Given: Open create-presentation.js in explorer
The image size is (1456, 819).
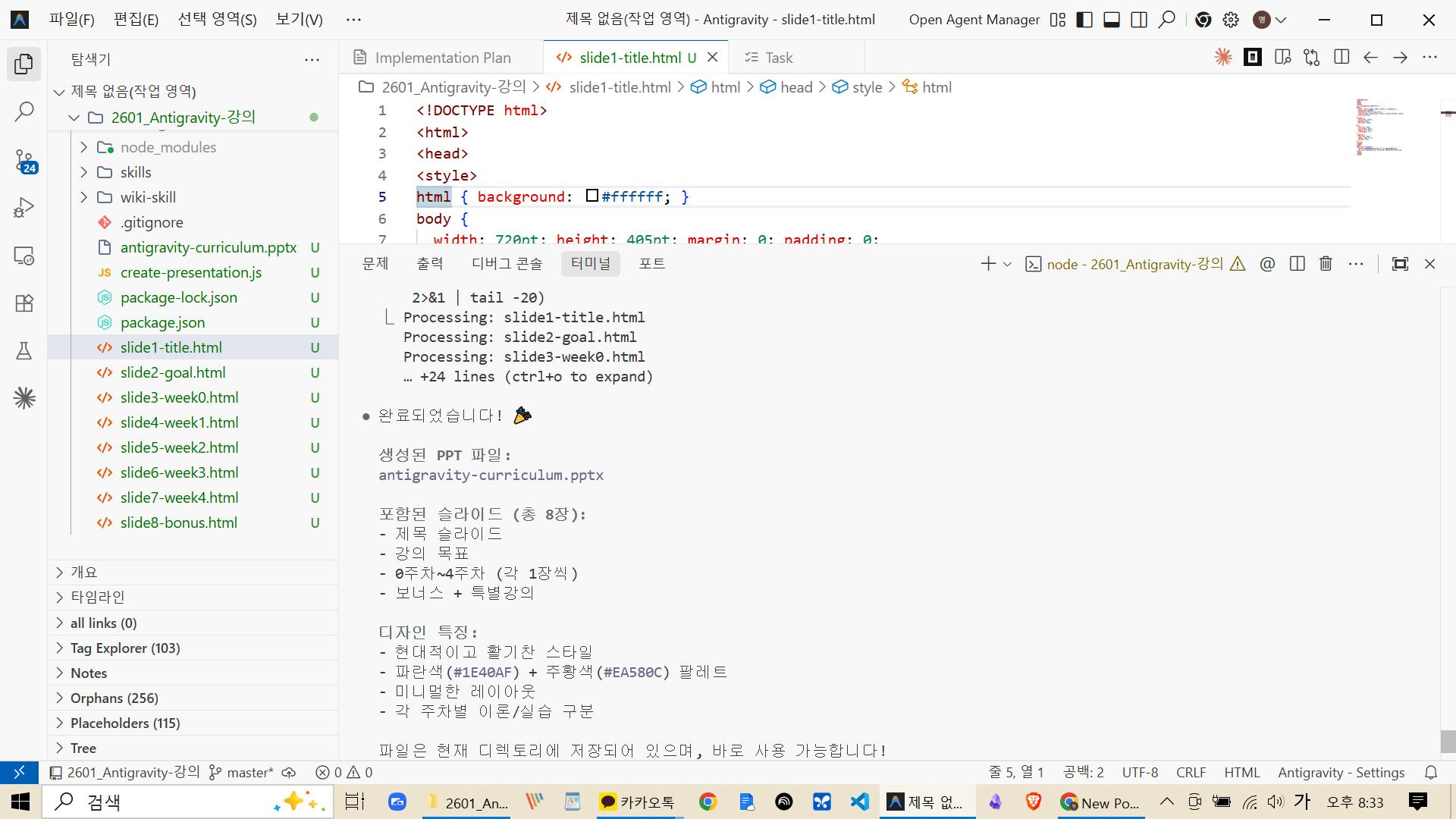Looking at the screenshot, I should click(x=190, y=272).
